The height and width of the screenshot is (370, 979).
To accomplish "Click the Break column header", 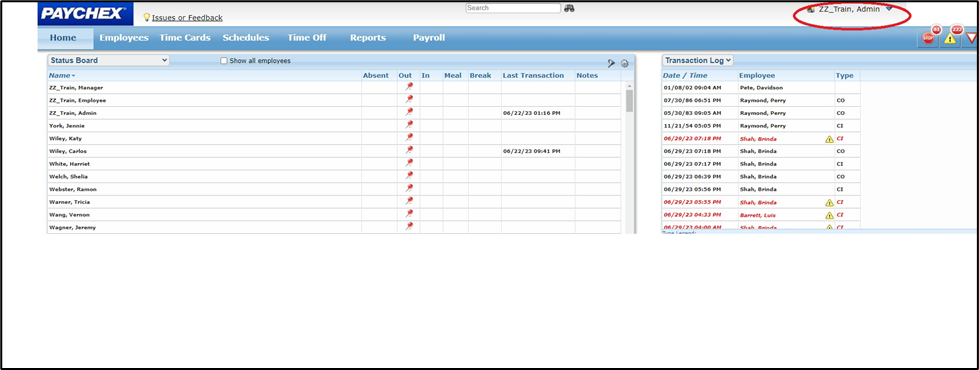I will (x=481, y=75).
